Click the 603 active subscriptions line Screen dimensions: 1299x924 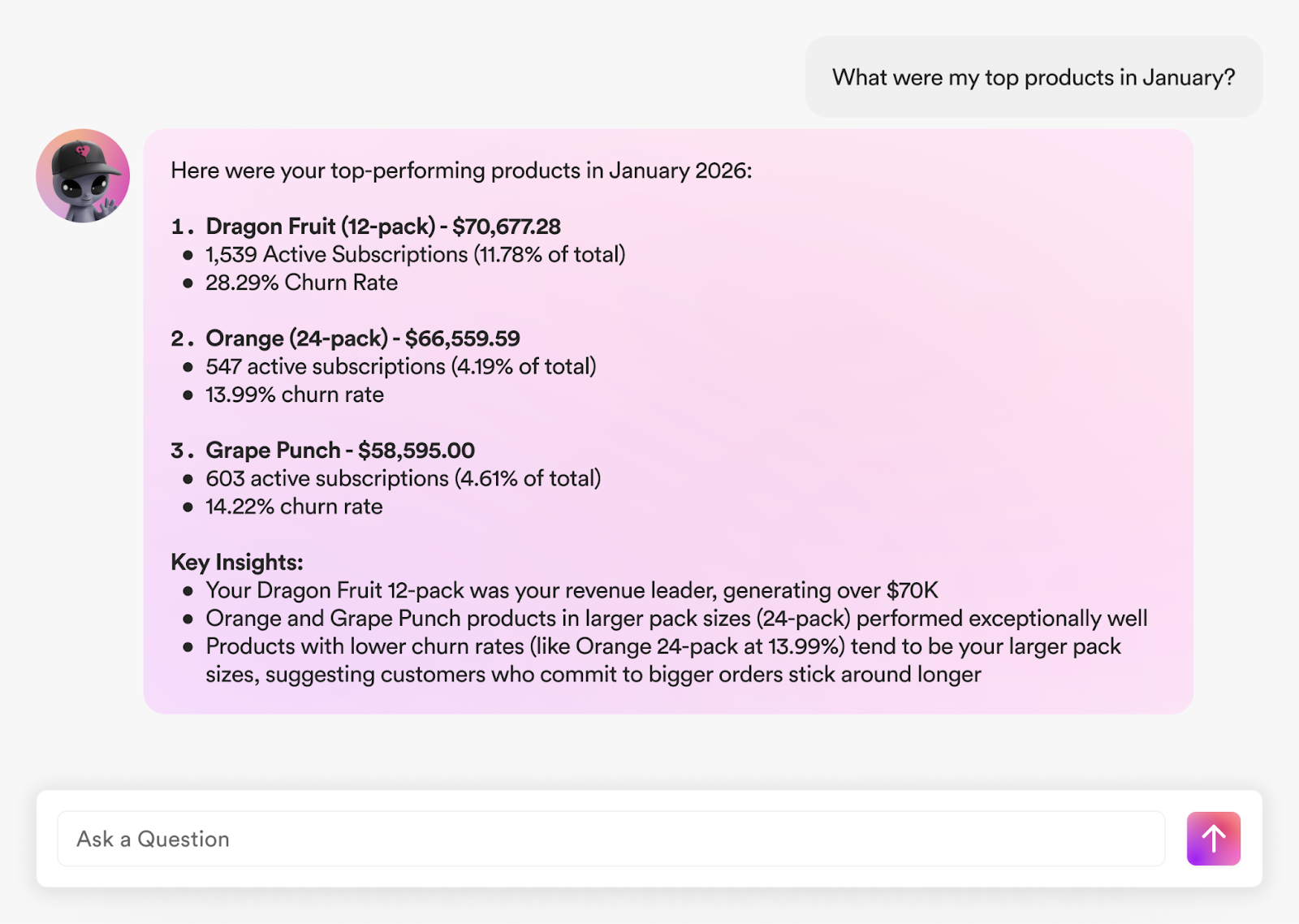click(404, 478)
